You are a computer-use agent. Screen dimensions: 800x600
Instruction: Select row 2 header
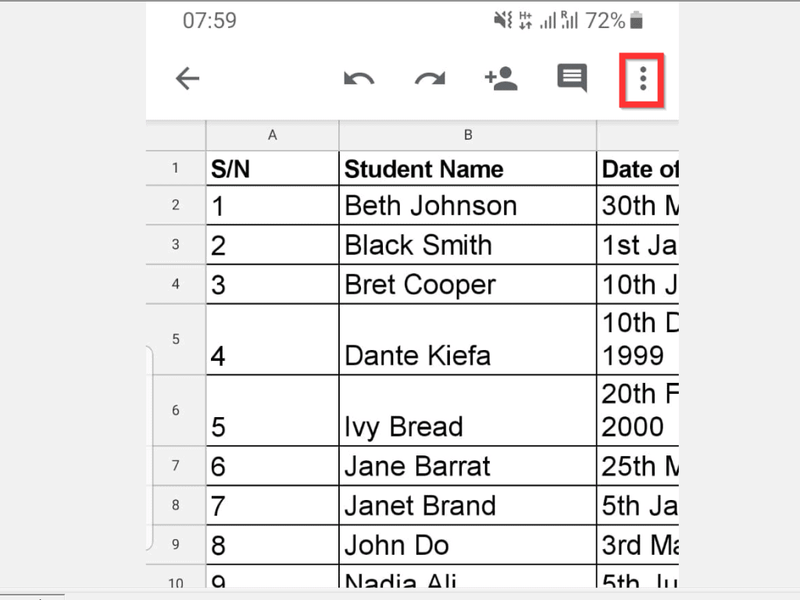pyautogui.click(x=176, y=205)
